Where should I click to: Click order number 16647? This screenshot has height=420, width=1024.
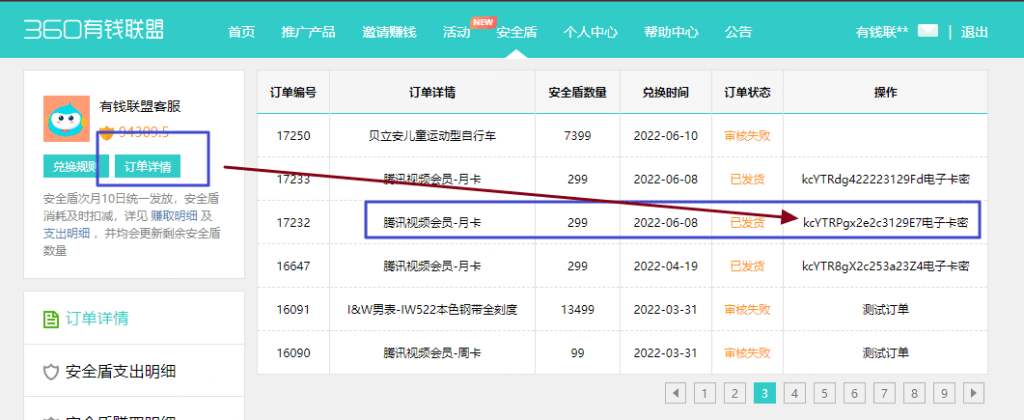click(293, 266)
